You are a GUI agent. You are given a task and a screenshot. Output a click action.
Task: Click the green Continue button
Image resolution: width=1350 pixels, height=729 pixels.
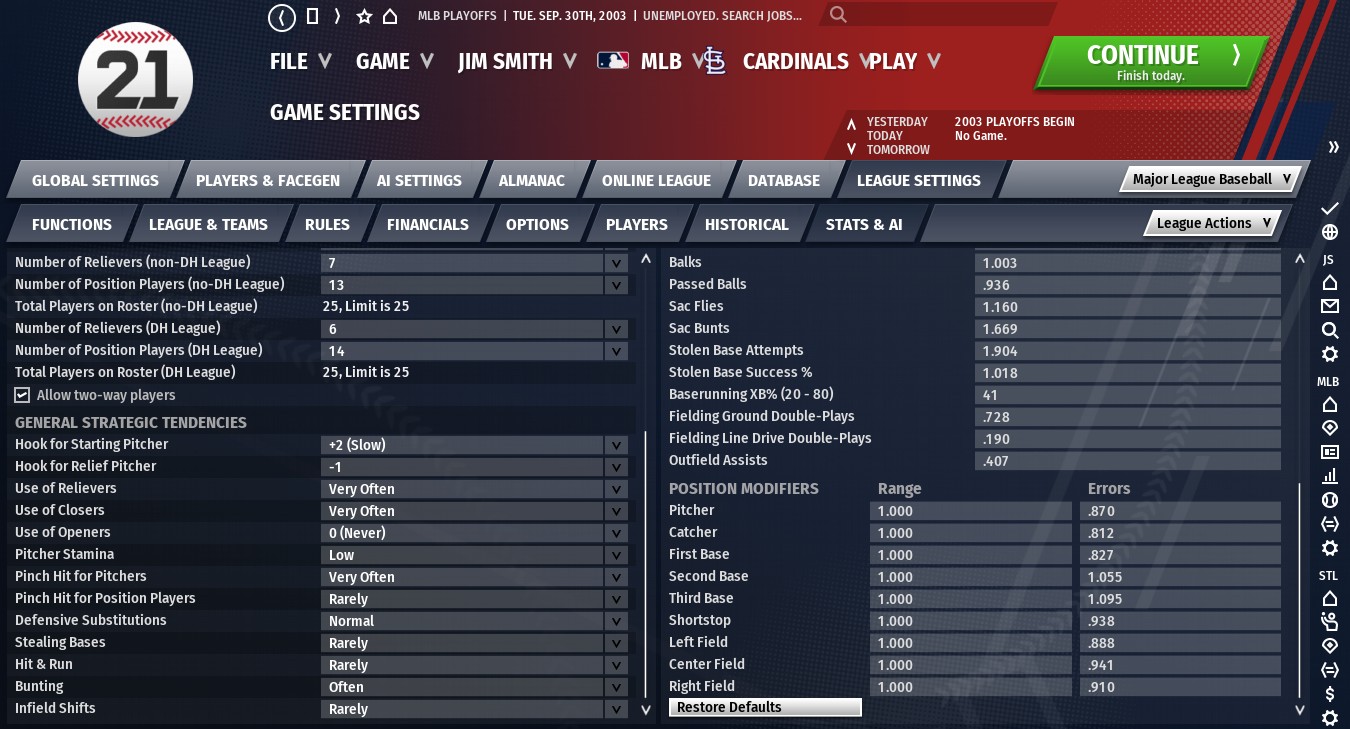(1151, 62)
